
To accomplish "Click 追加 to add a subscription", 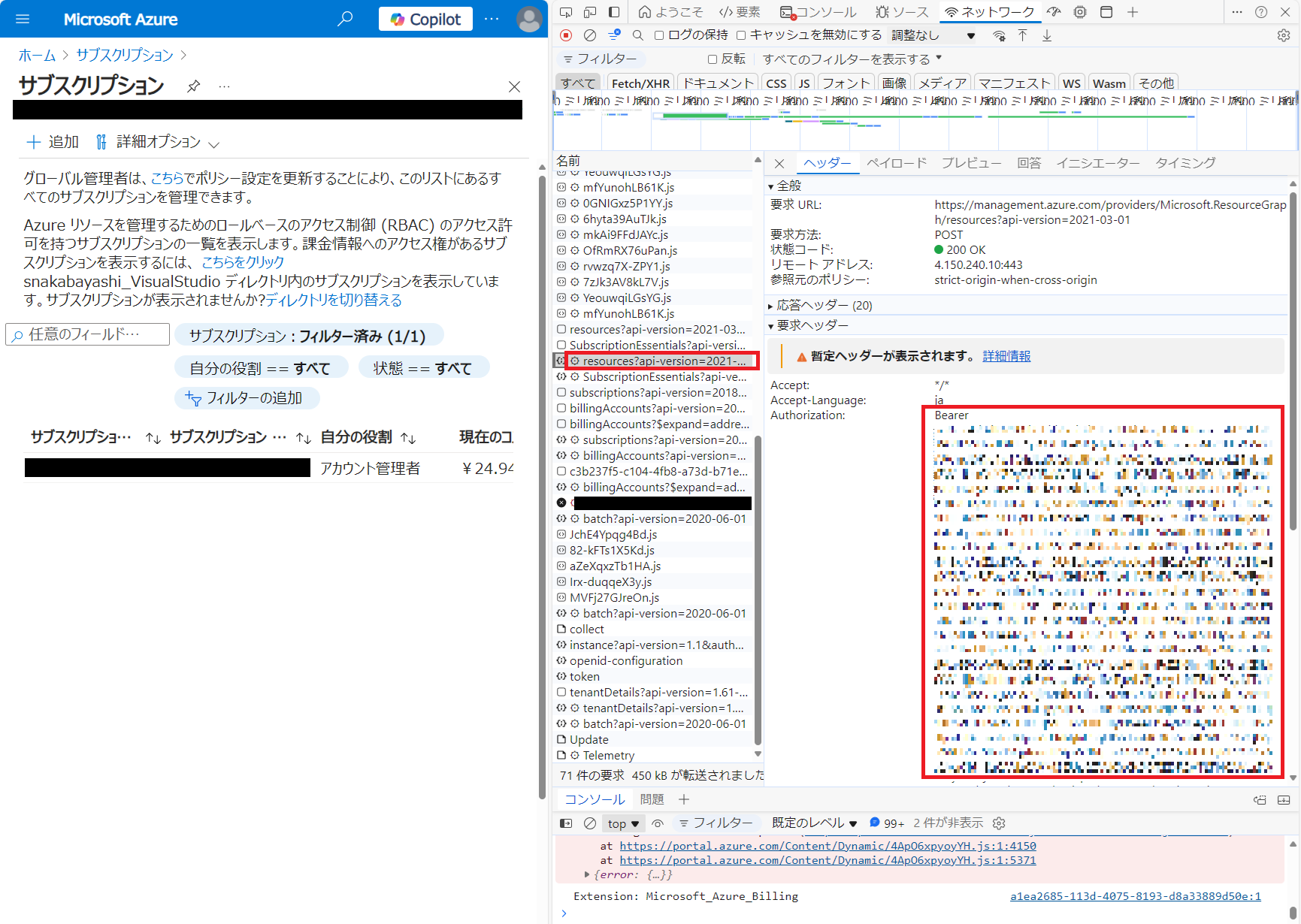I will [53, 142].
